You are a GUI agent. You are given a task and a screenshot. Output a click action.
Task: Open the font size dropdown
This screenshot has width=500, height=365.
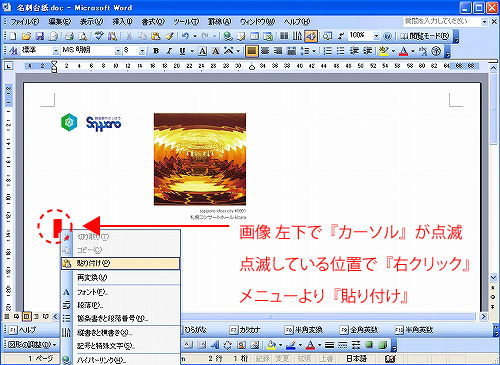142,51
